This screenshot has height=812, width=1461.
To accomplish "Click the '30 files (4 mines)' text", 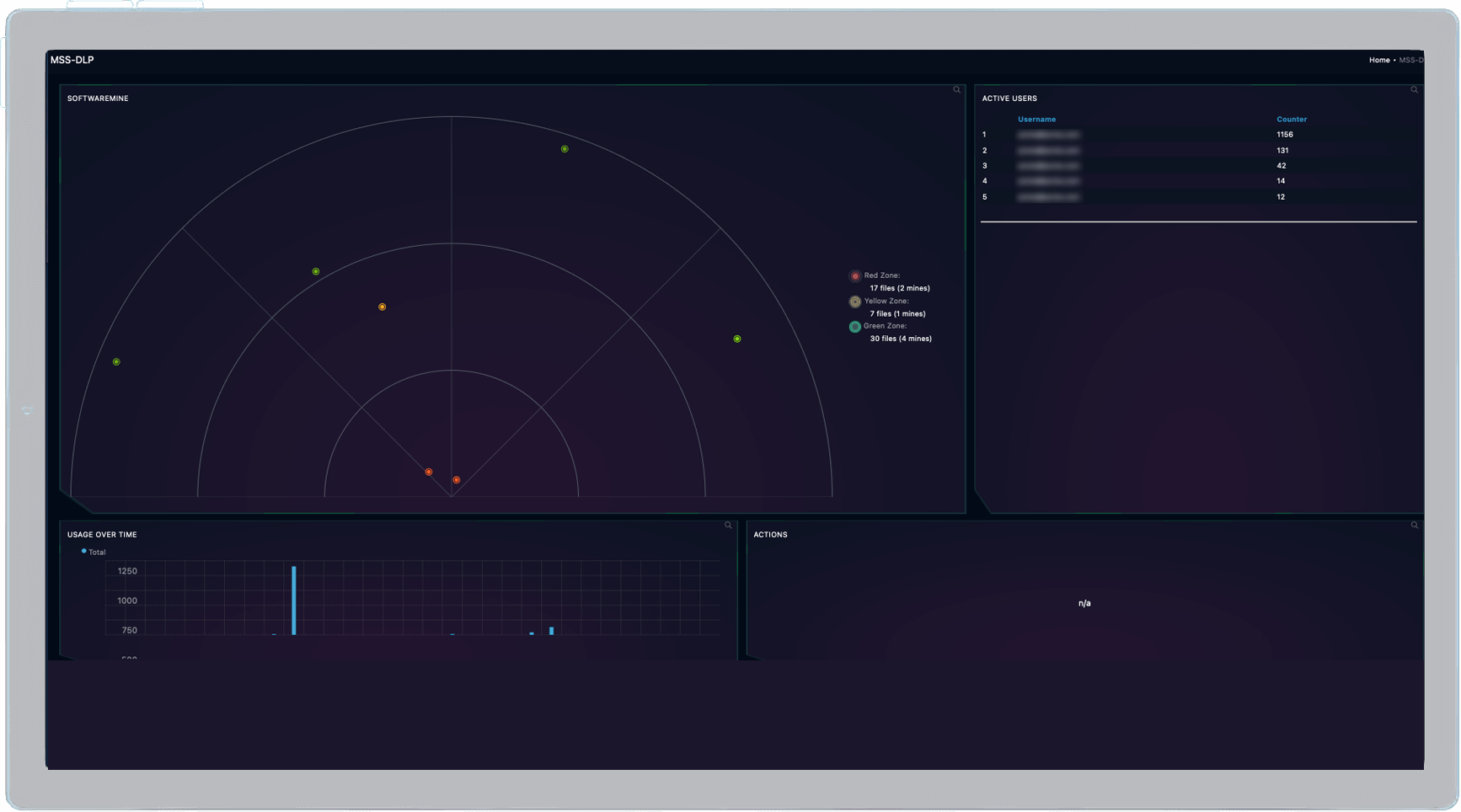I will click(x=901, y=339).
